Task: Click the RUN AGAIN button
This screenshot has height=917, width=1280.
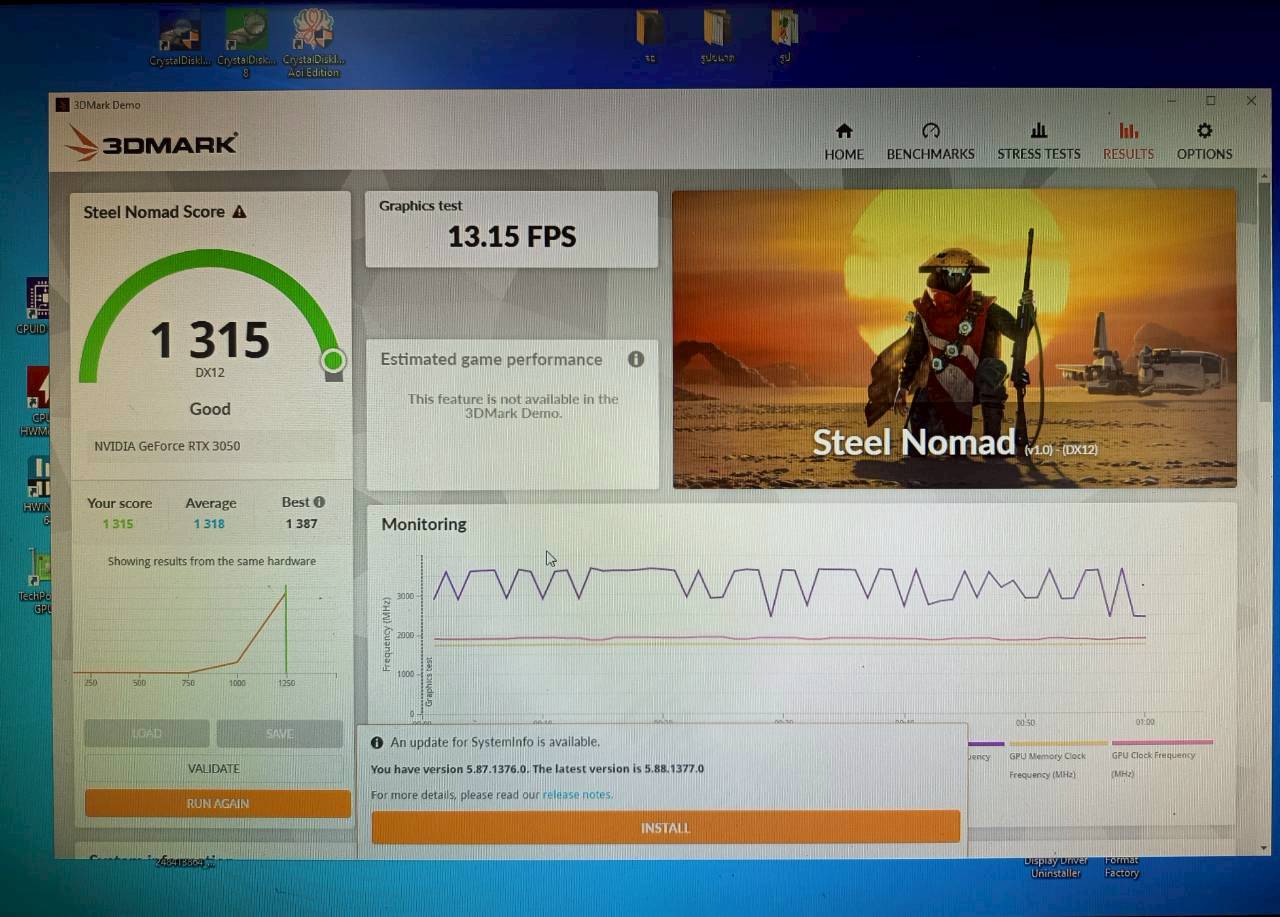Action: pos(217,803)
